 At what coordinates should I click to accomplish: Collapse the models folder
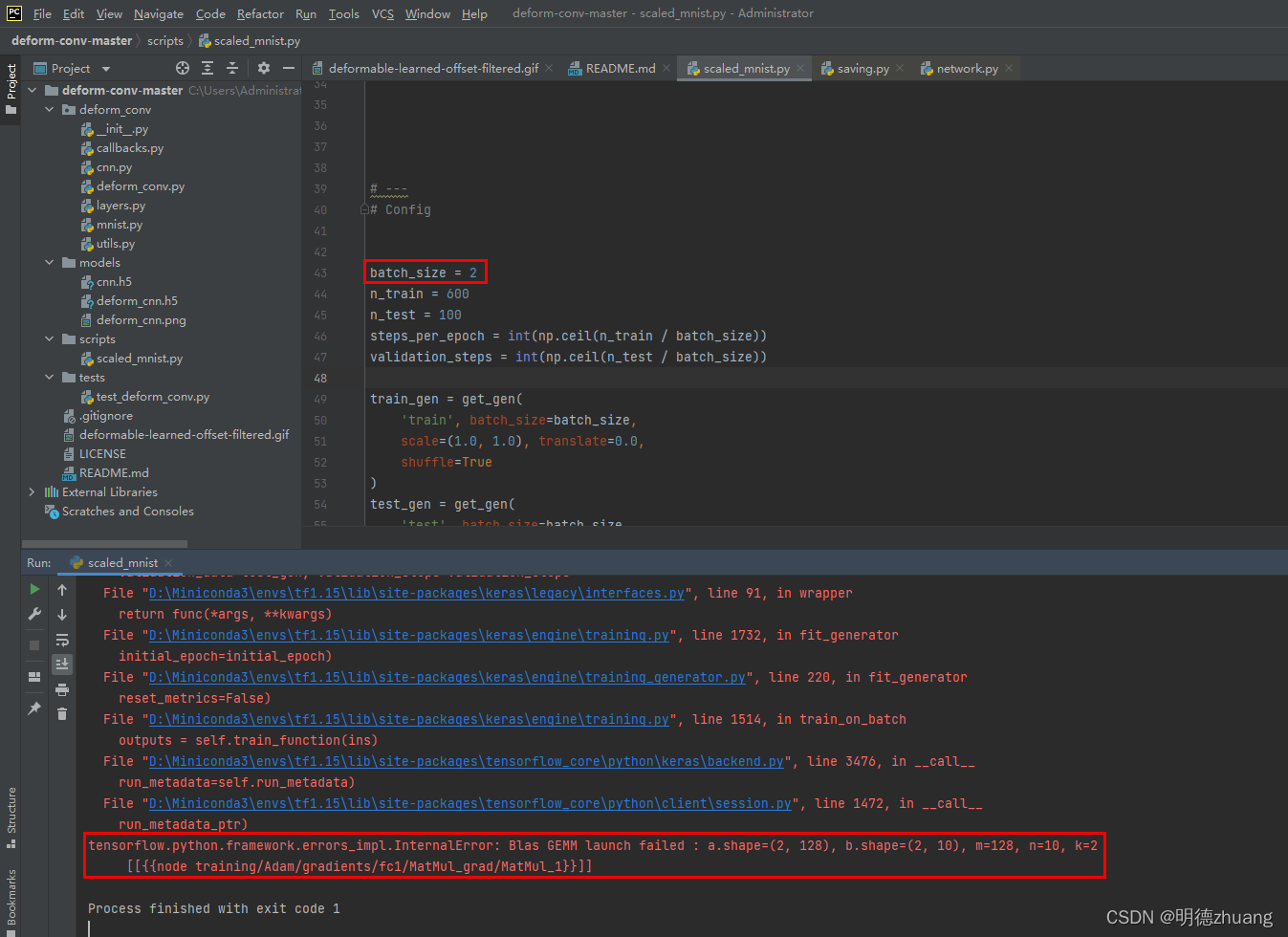50,262
